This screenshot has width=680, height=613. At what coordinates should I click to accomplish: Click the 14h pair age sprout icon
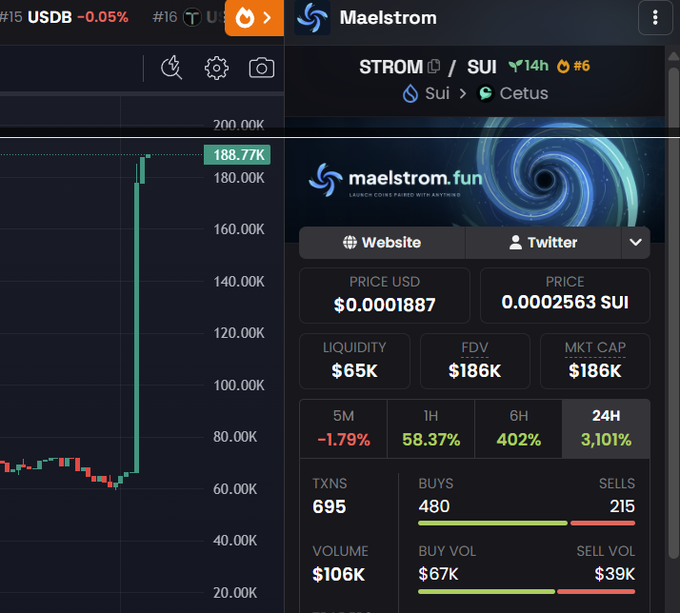tap(515, 66)
